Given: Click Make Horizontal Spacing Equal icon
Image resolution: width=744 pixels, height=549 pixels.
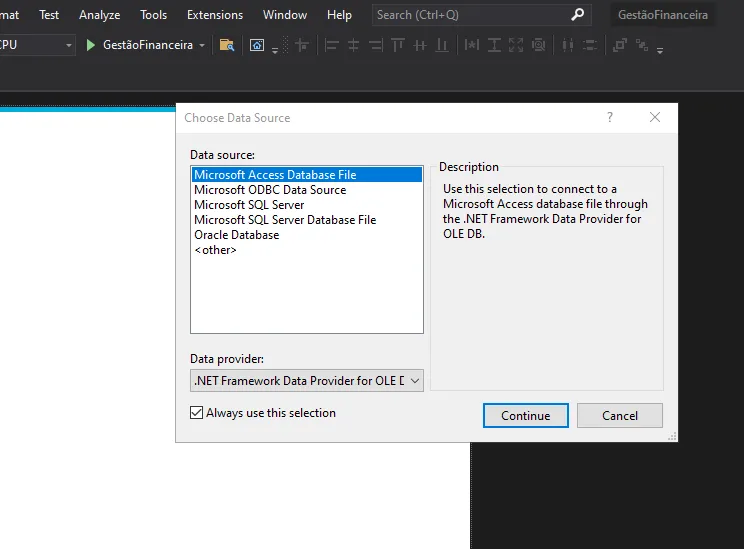Looking at the screenshot, I should tap(567, 45).
